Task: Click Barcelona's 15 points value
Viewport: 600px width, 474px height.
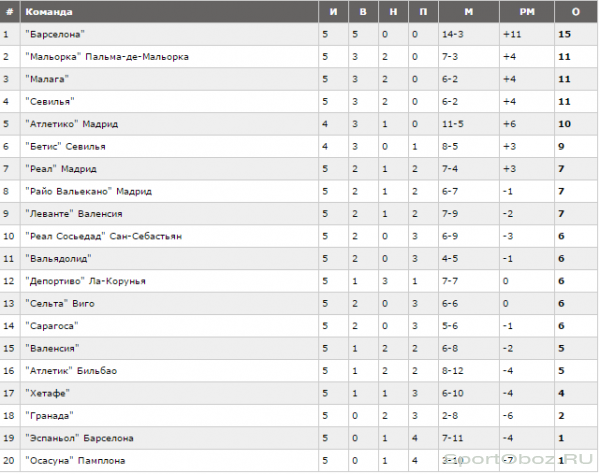Action: 564,34
